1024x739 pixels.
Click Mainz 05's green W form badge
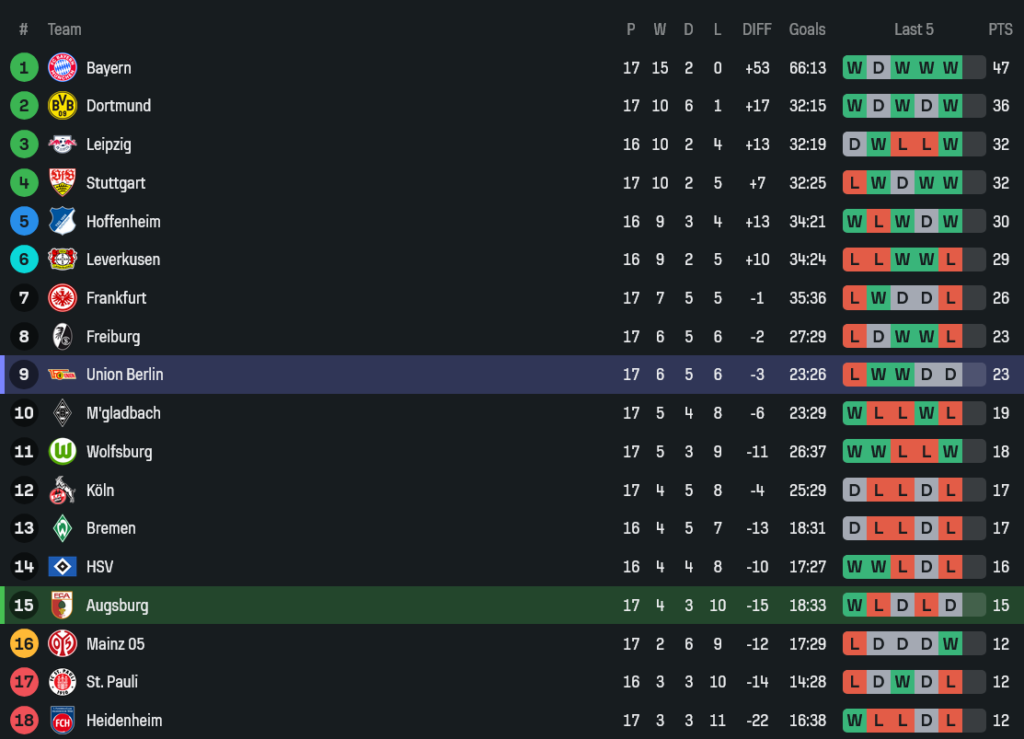coord(950,644)
